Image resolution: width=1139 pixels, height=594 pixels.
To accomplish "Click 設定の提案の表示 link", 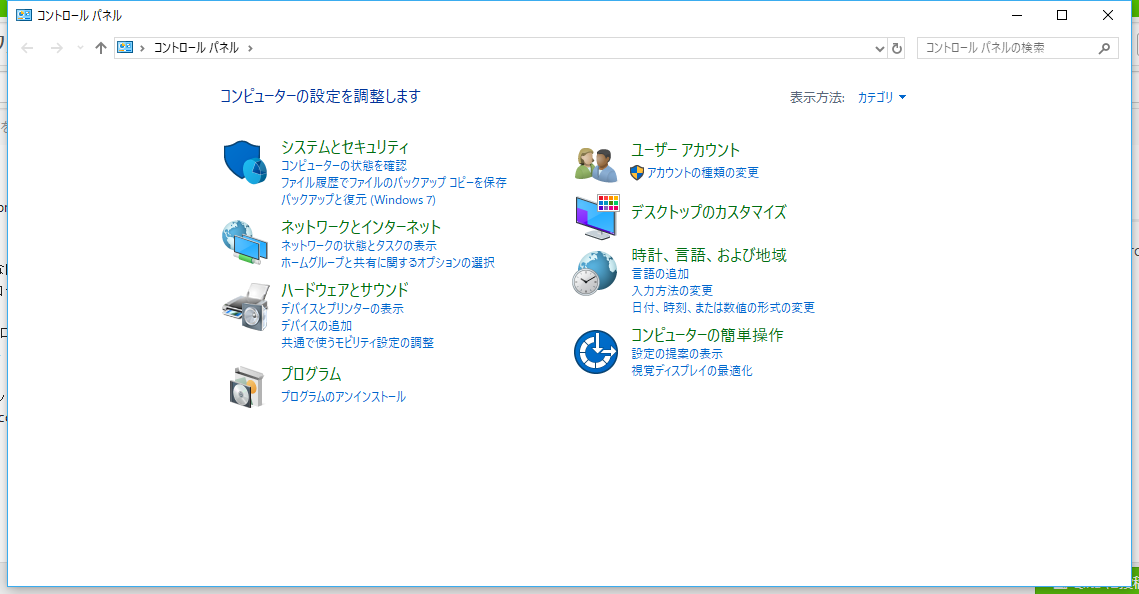I will tap(677, 354).
